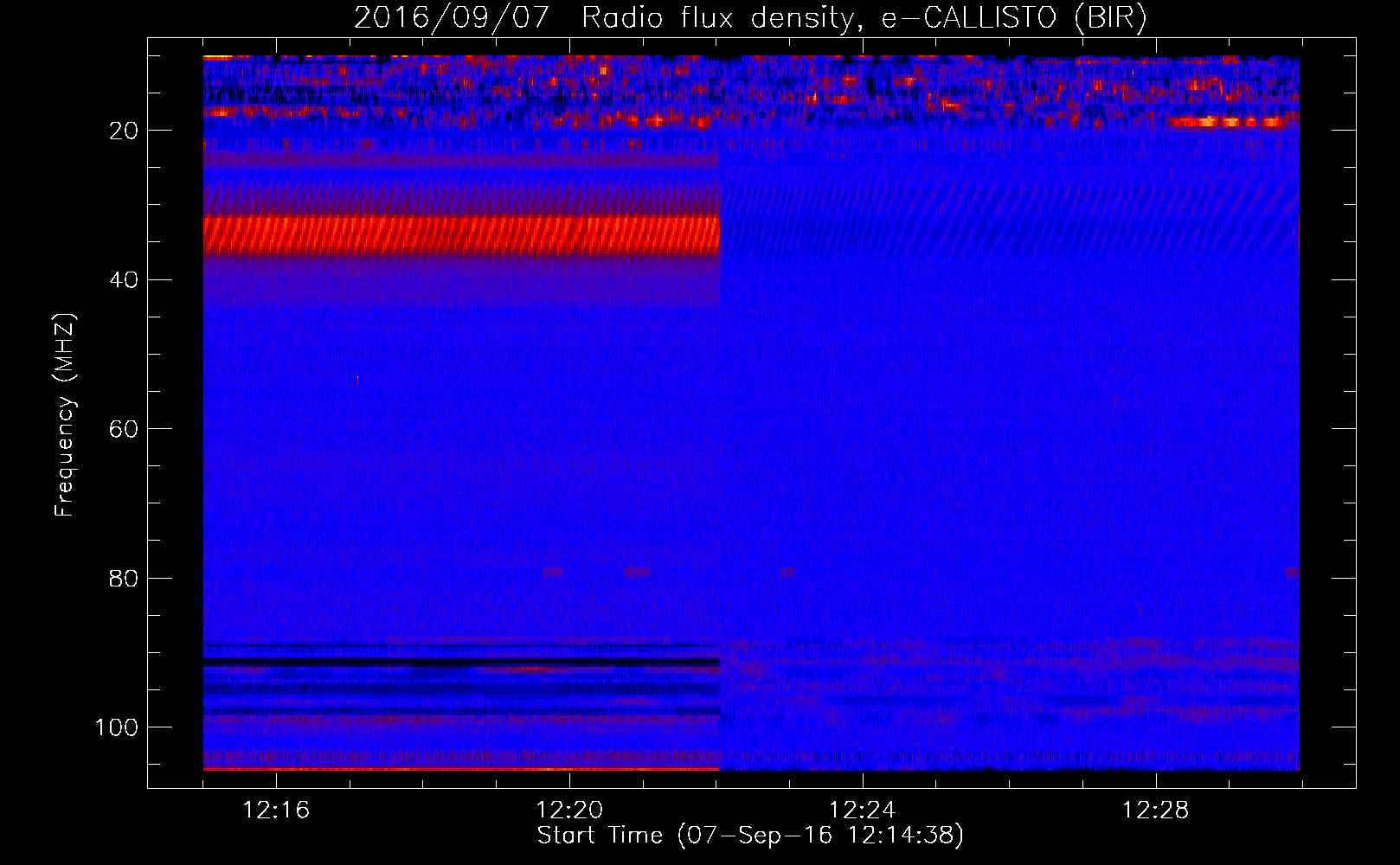Click the 20 MHz frequency tick label

125,131
